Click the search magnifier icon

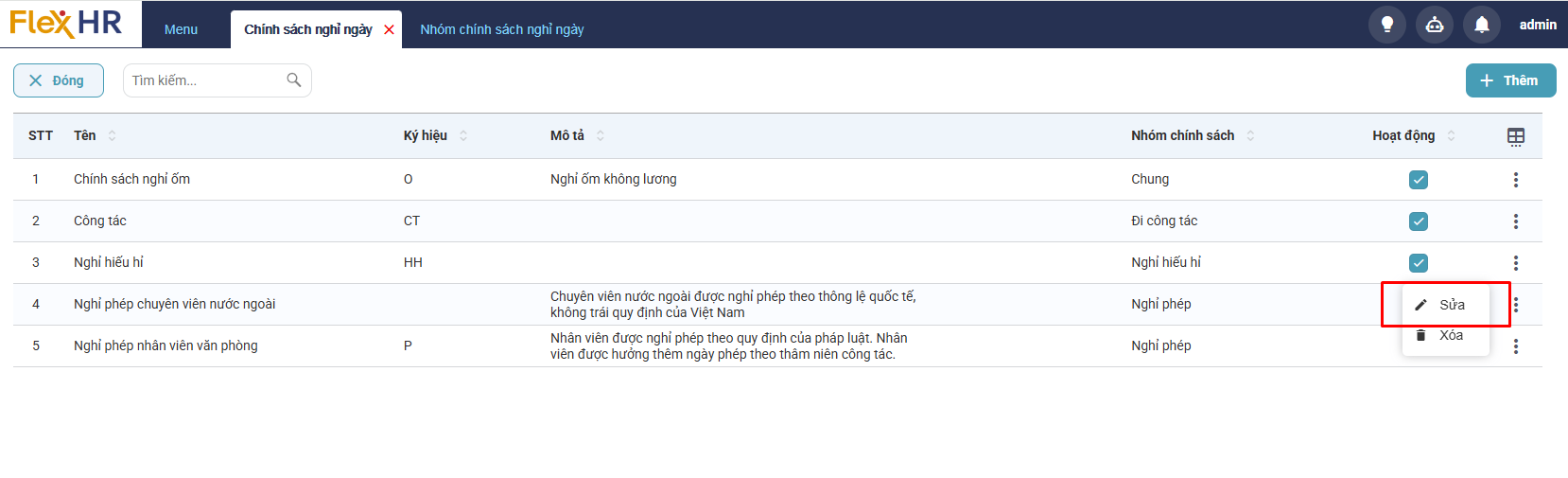point(294,80)
